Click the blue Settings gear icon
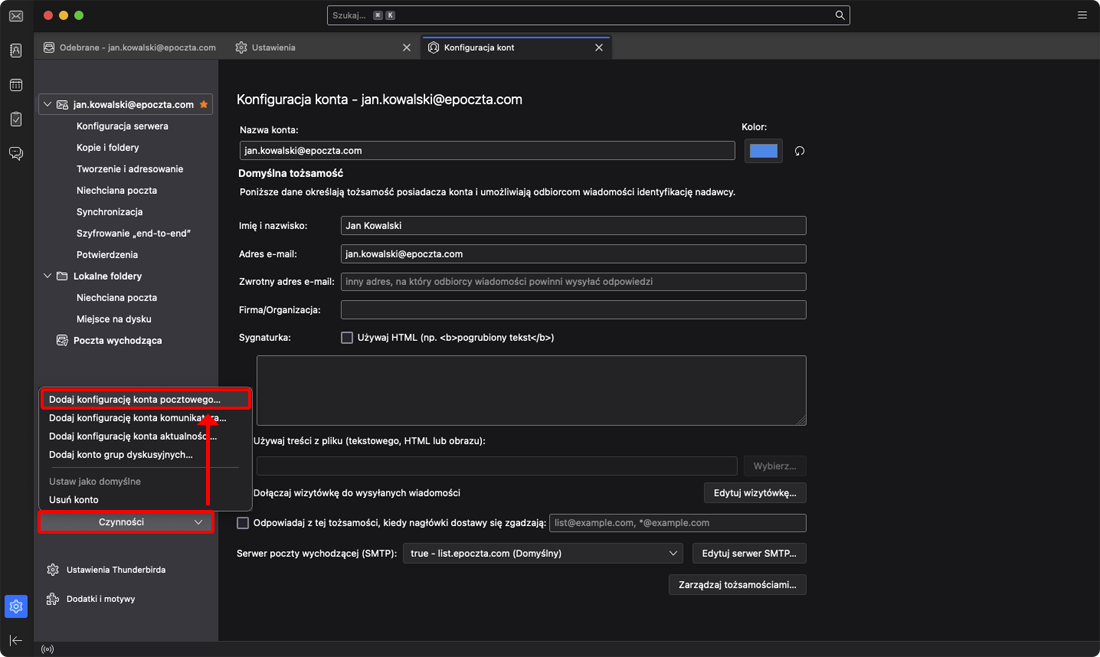This screenshot has width=1100, height=657. 16,606
